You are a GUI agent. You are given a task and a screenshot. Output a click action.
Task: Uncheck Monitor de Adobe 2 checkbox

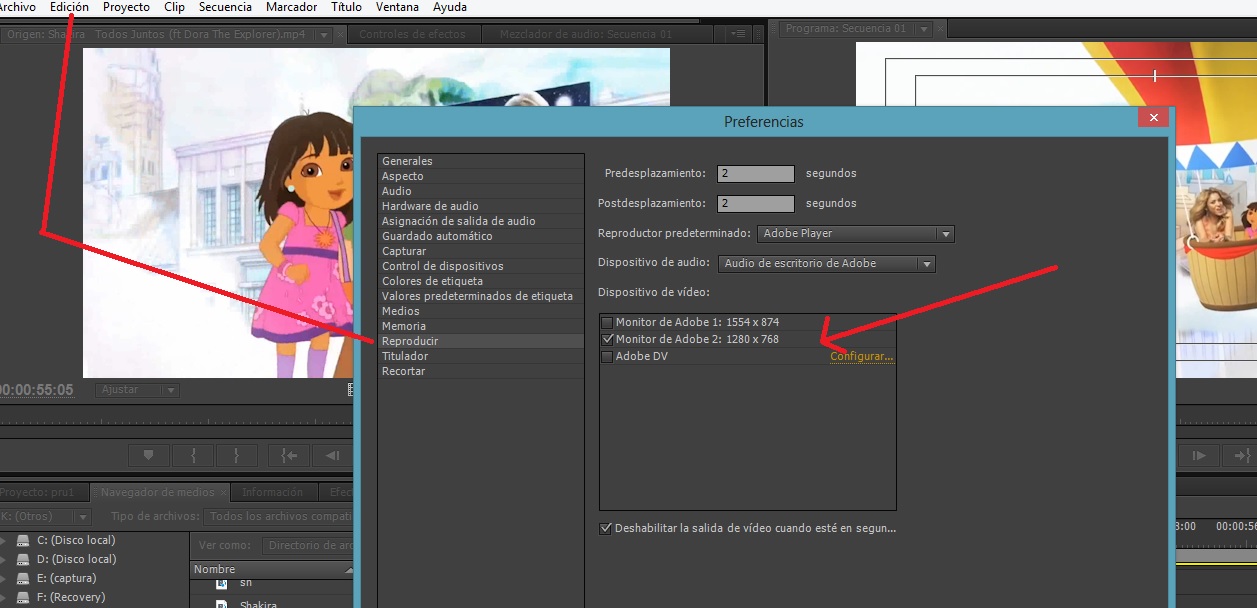point(606,339)
